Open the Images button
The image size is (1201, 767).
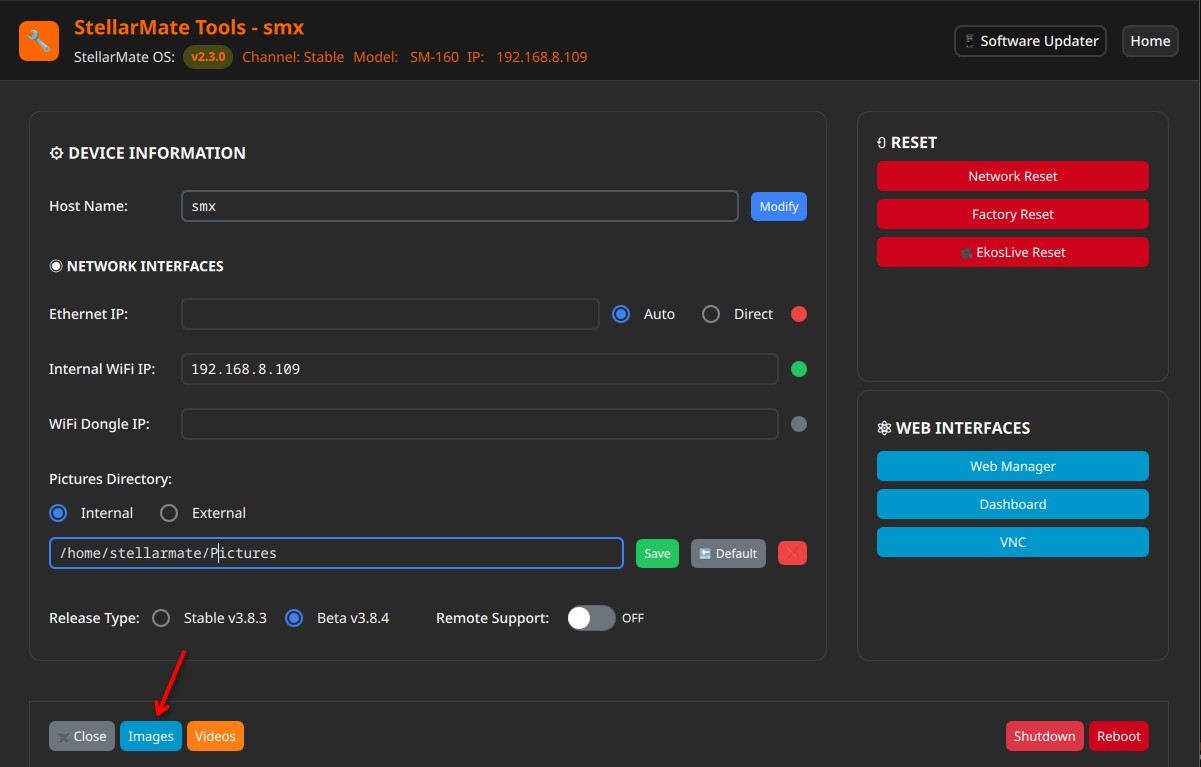151,736
